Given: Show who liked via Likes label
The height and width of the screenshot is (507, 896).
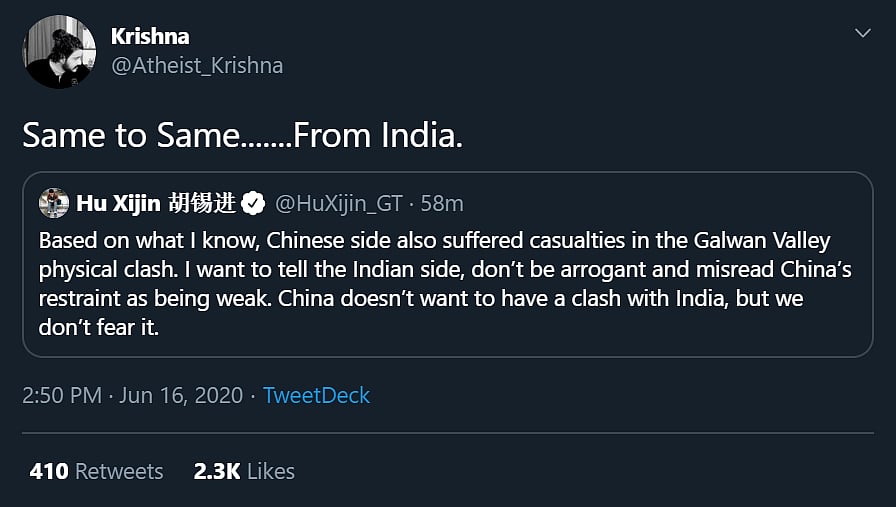Looking at the screenshot, I should tap(270, 471).
